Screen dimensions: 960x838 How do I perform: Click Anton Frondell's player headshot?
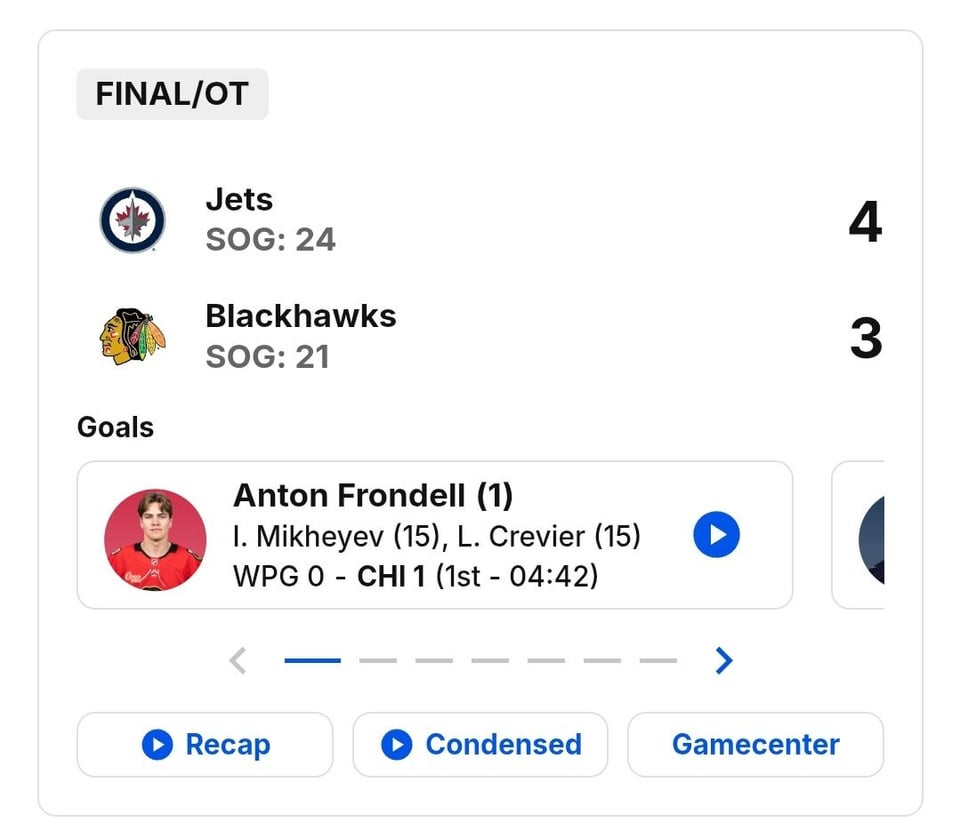click(155, 539)
